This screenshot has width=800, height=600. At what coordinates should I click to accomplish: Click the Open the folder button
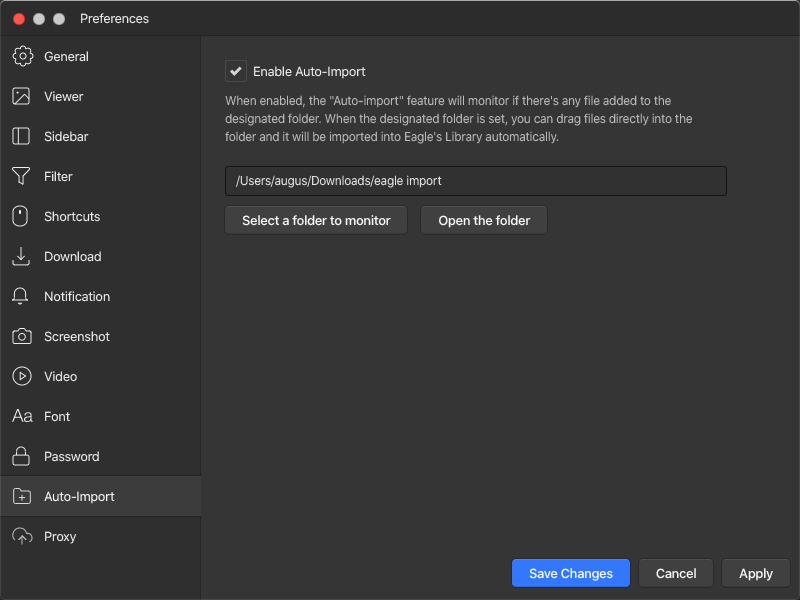[x=484, y=220]
